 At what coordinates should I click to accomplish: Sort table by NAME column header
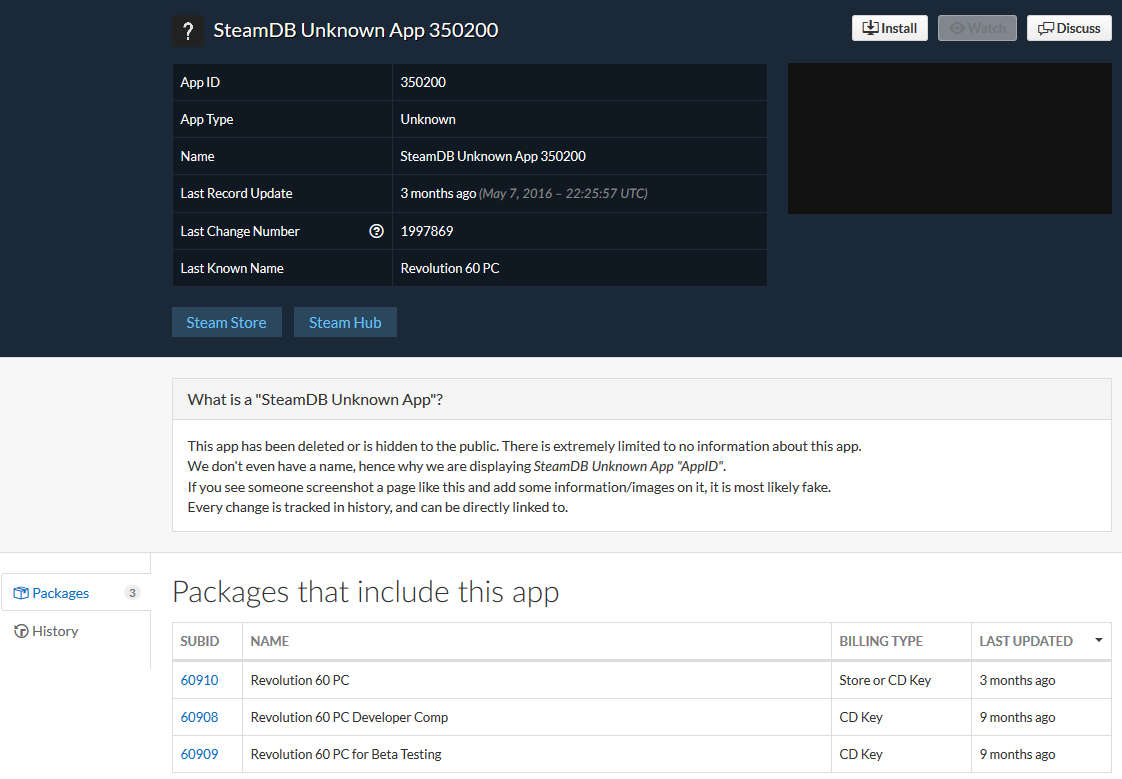[x=537, y=641]
